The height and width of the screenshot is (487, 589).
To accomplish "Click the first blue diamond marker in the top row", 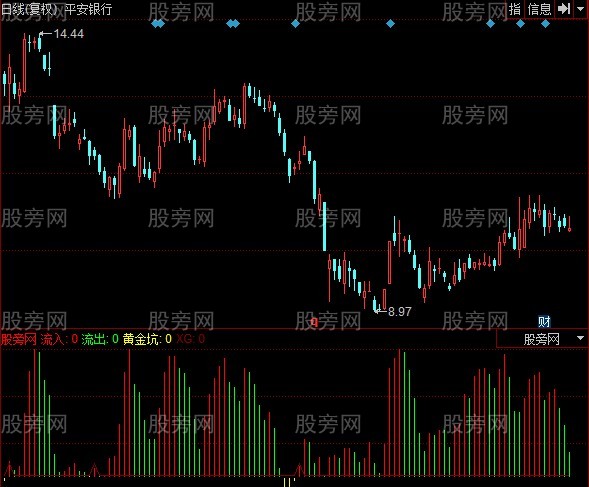I will pyautogui.click(x=156, y=24).
